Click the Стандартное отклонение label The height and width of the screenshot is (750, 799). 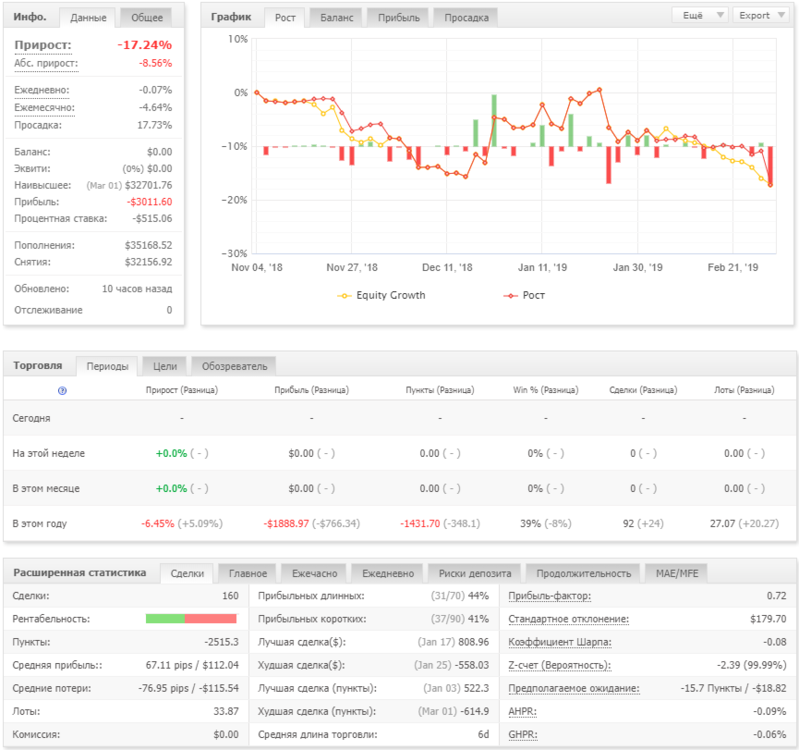(568, 619)
